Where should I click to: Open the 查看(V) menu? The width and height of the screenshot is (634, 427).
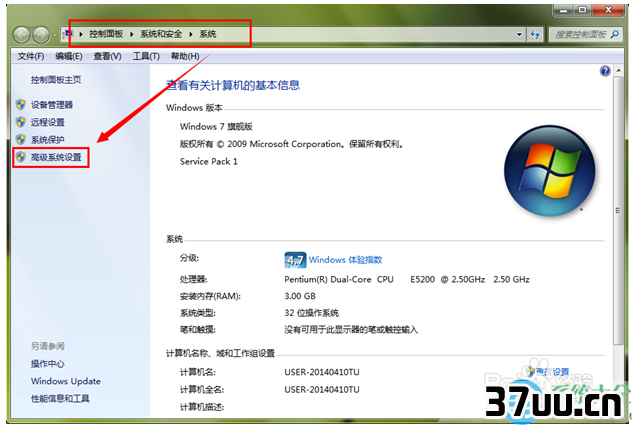point(108,56)
